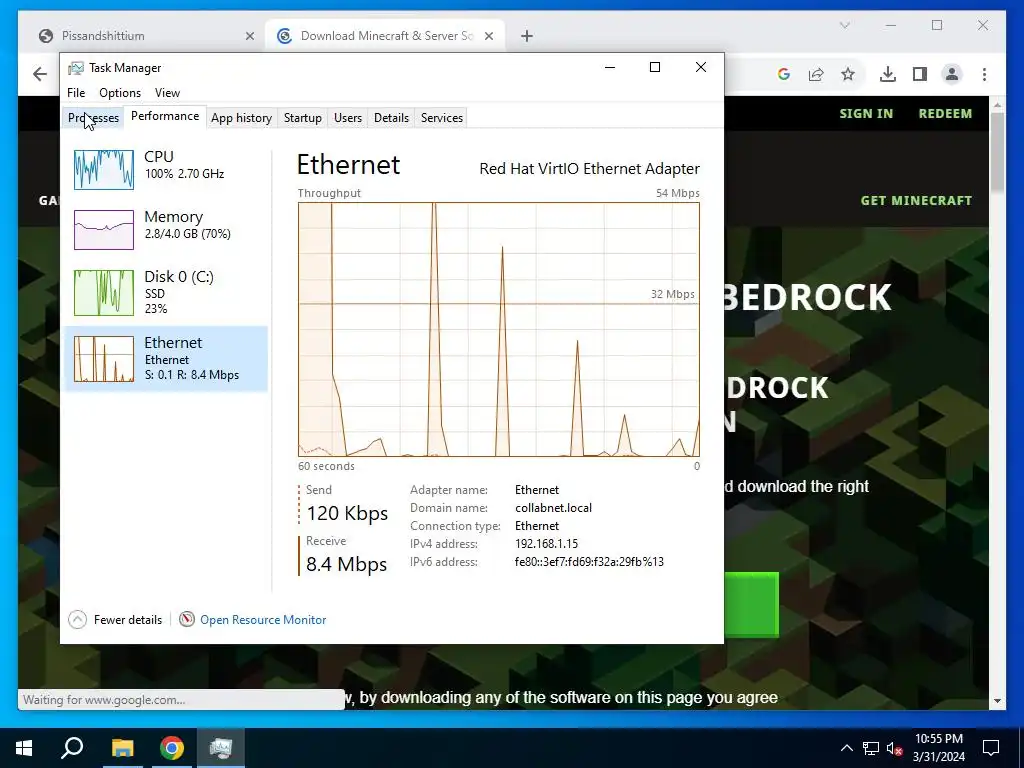Open the File menu in Task Manager

[76, 93]
